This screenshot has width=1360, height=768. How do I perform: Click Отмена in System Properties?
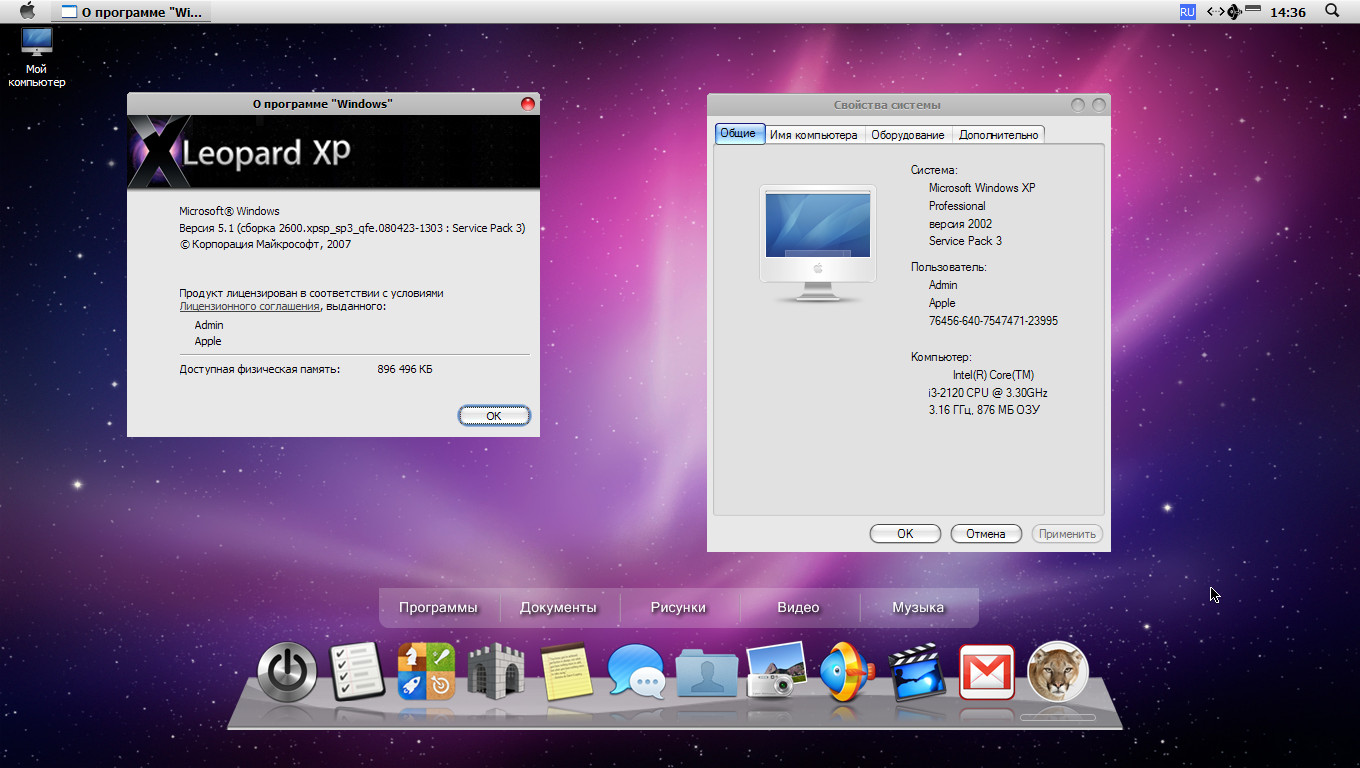[985, 534]
